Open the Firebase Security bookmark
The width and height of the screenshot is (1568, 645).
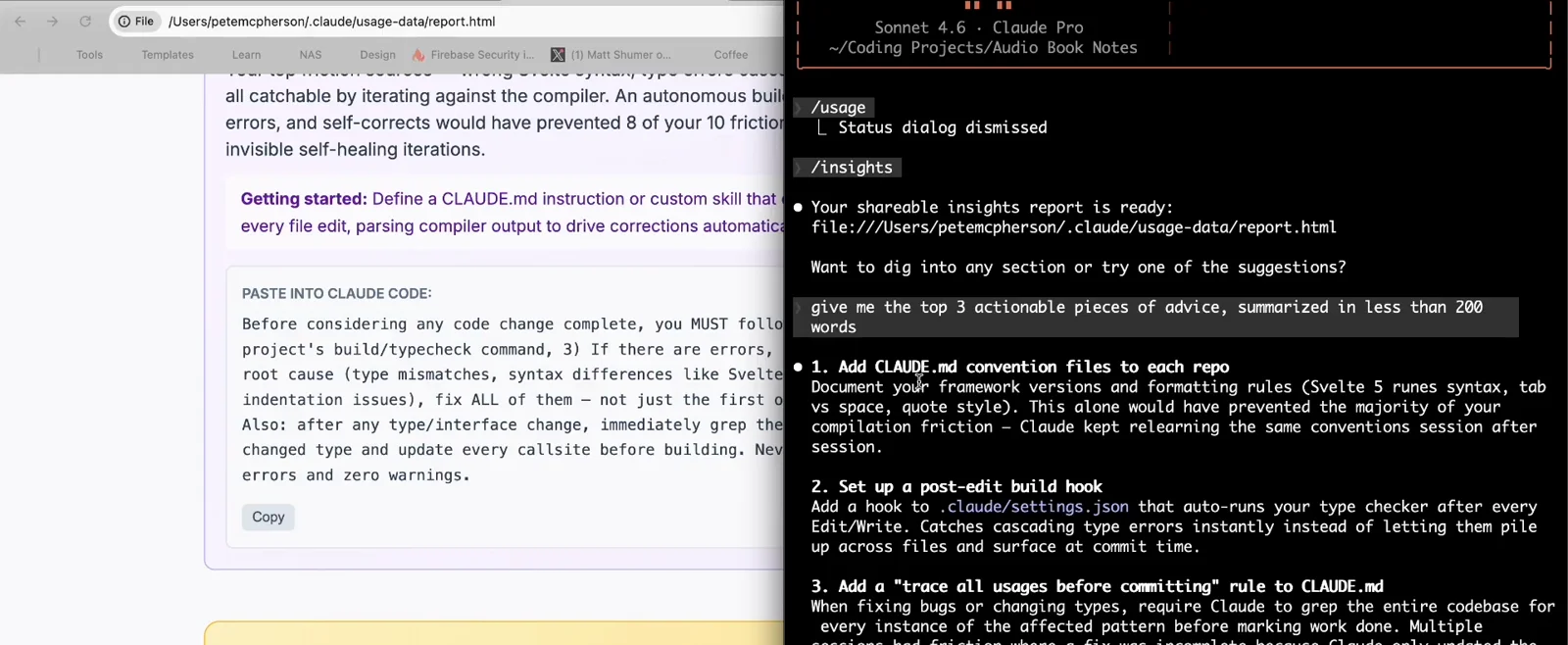coord(473,55)
